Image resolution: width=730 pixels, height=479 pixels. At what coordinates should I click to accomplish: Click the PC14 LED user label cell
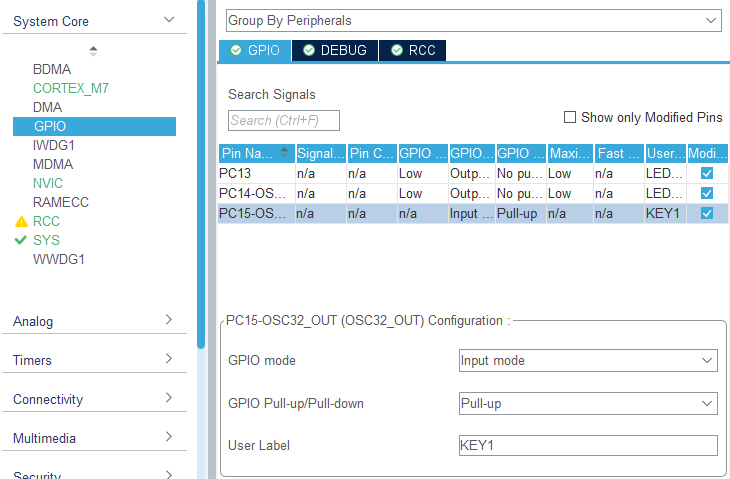pyautogui.click(x=665, y=193)
